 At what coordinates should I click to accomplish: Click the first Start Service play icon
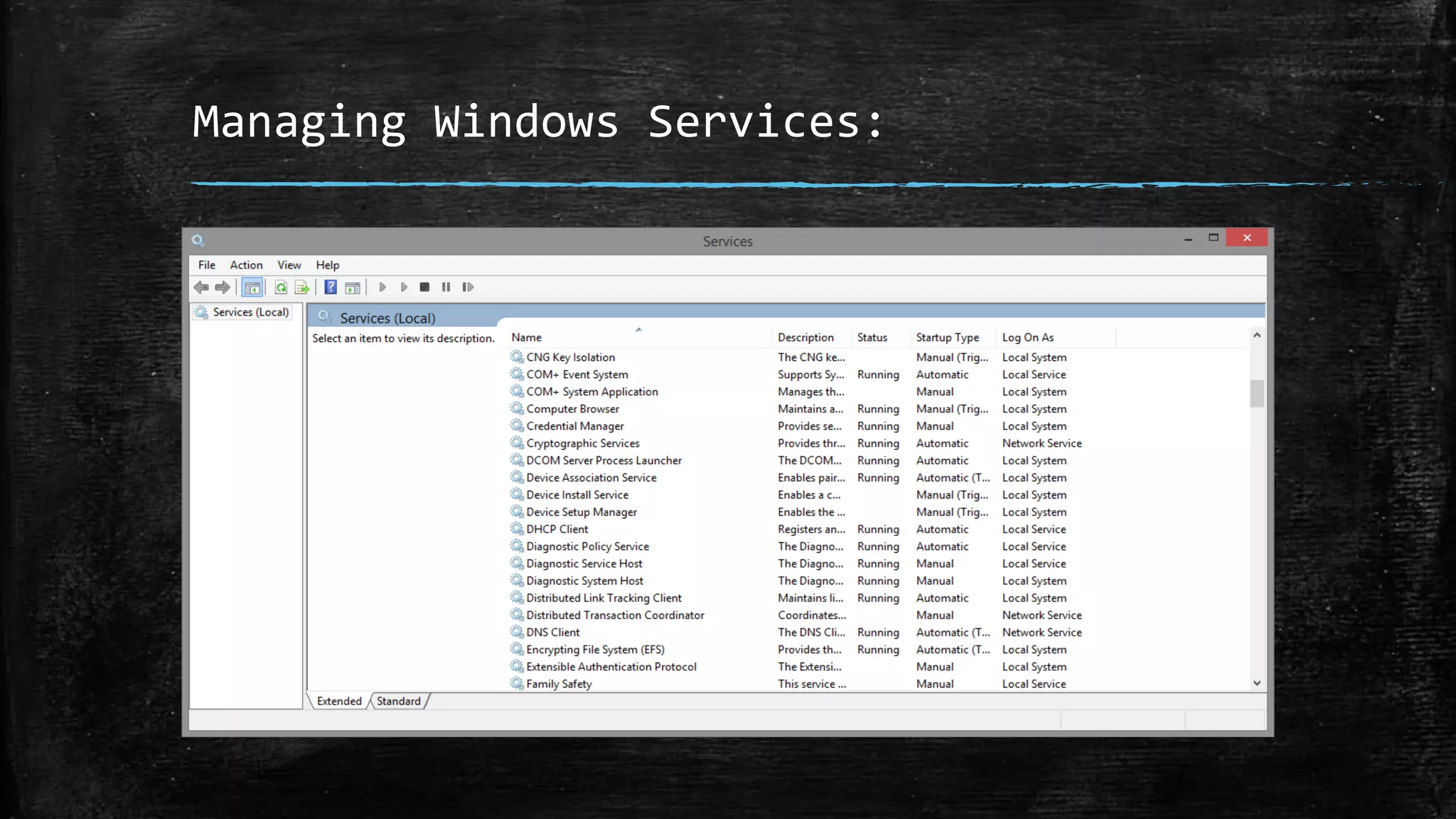coord(382,287)
